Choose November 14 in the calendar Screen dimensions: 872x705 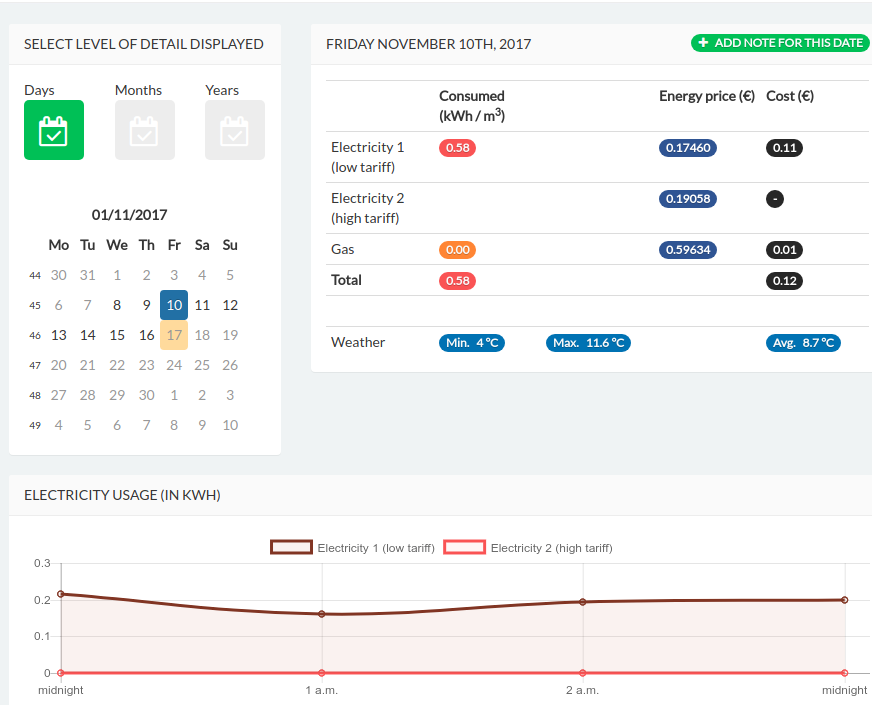(x=87, y=335)
